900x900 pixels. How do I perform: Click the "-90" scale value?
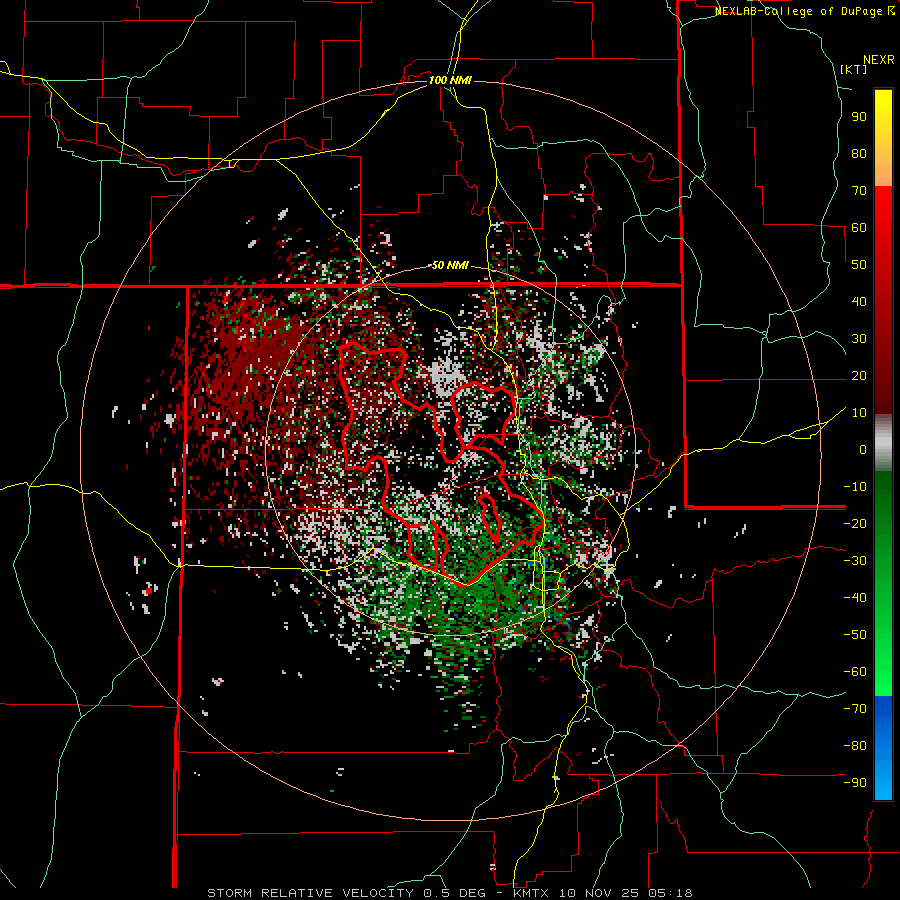pyautogui.click(x=855, y=783)
